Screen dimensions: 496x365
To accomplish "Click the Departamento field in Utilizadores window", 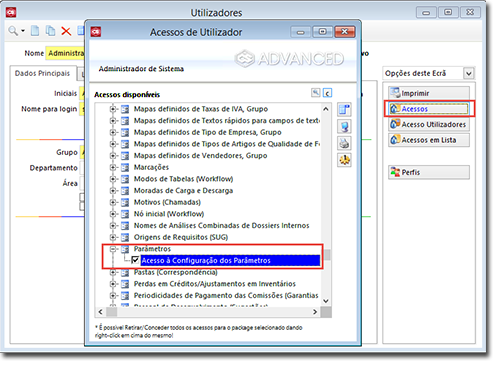I will coord(82,168).
